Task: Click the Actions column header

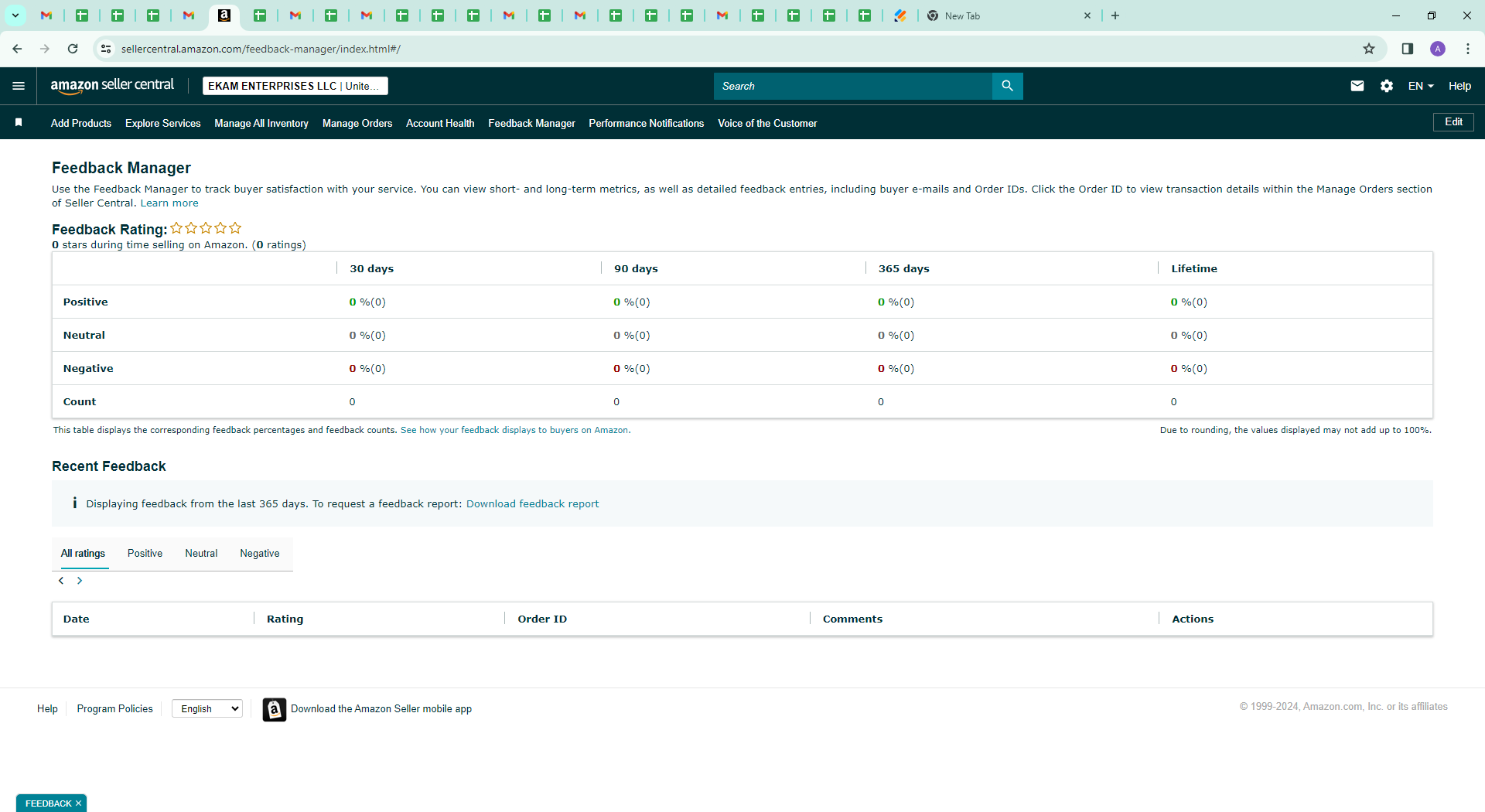Action: pyautogui.click(x=1193, y=619)
